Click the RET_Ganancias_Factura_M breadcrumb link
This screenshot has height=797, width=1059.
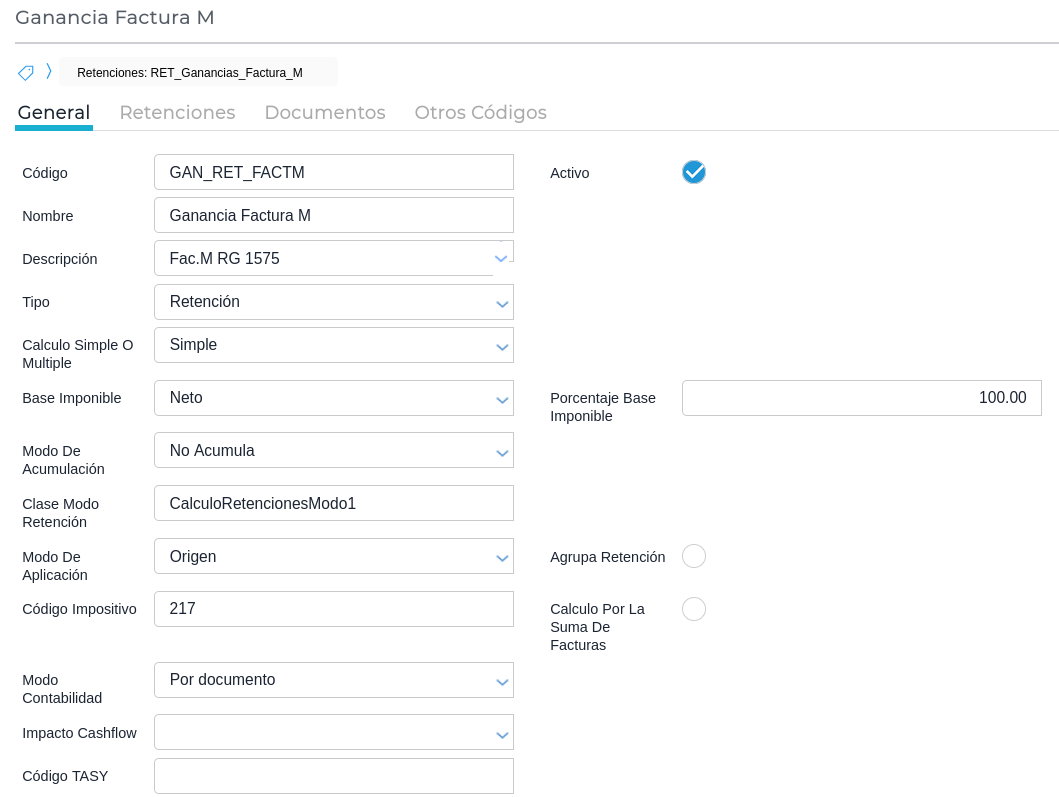190,73
